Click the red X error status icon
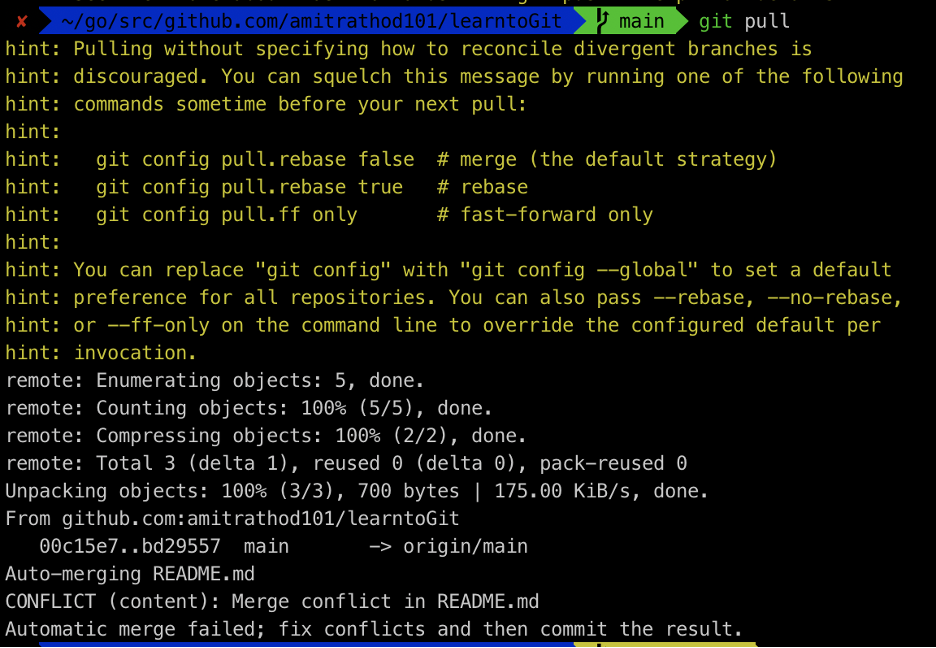This screenshot has height=648, width=936. click(21, 22)
